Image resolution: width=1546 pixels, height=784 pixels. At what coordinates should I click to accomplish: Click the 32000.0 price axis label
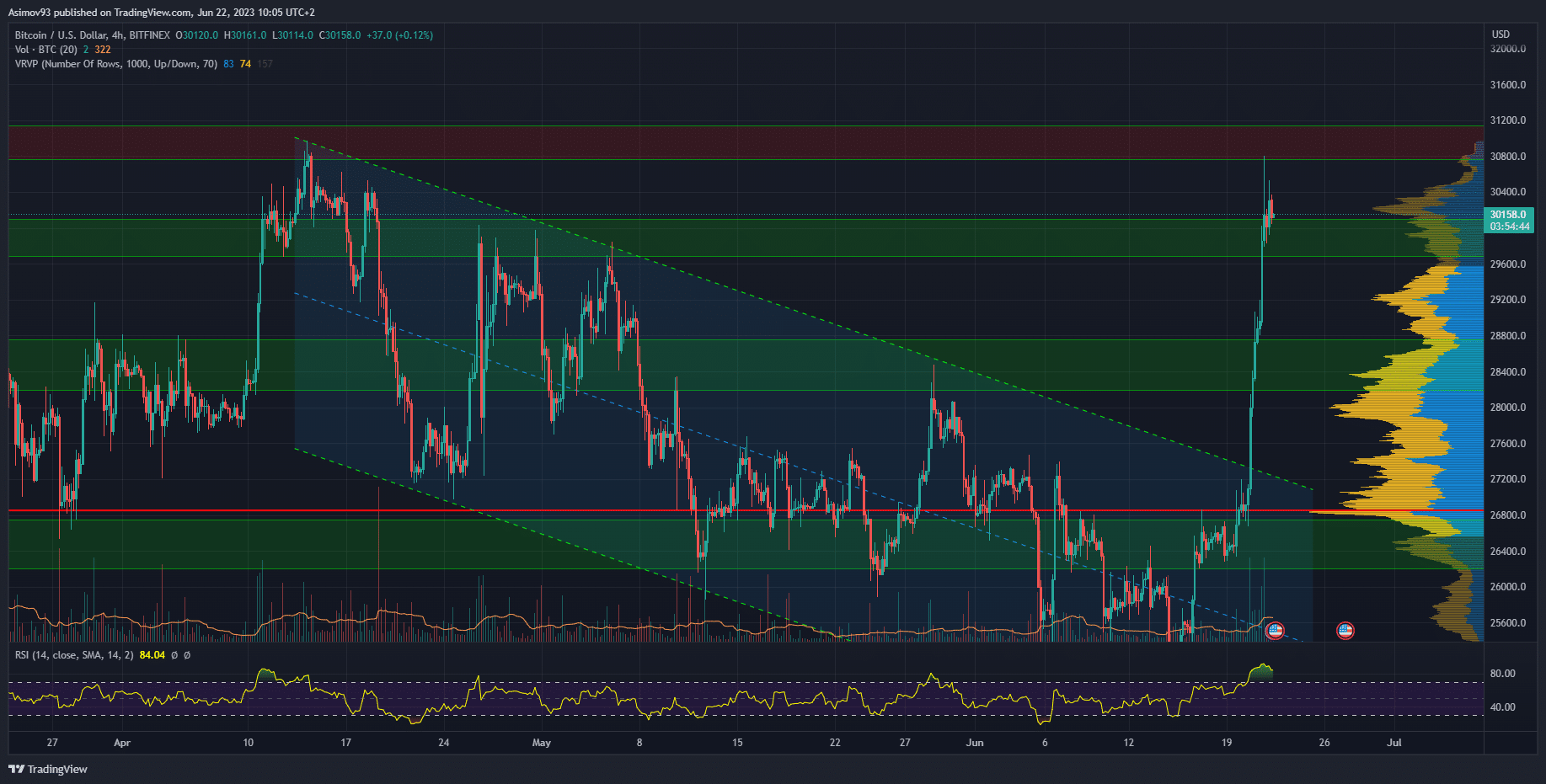1508,49
